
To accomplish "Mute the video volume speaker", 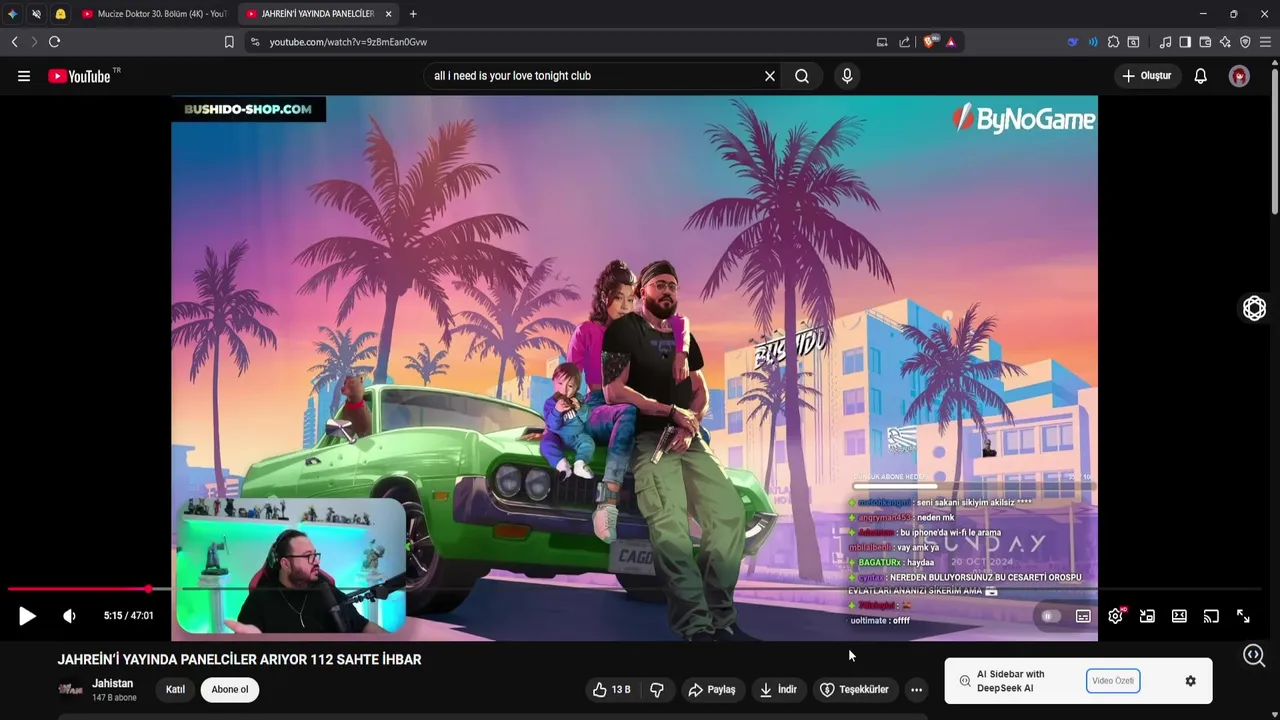I will 69,616.
